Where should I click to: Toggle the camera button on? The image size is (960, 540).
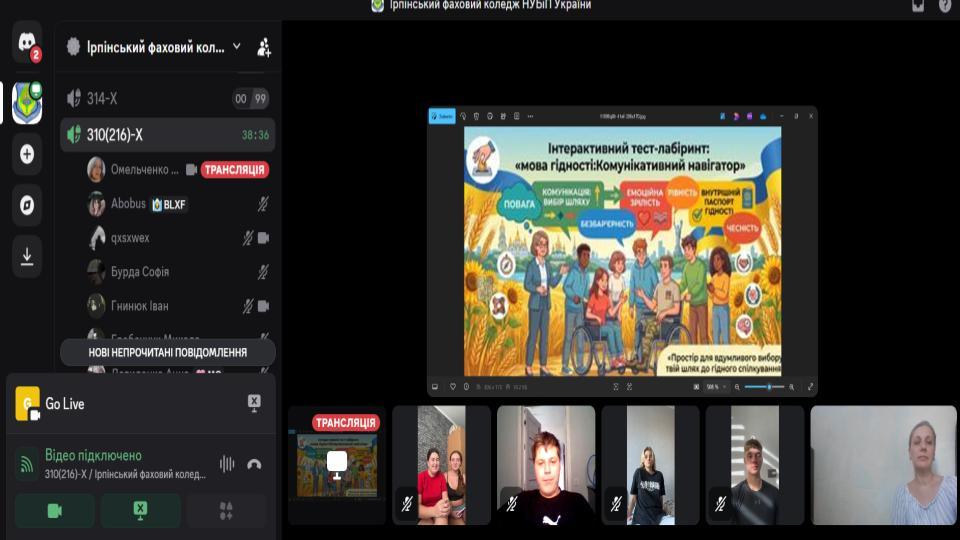pos(54,511)
